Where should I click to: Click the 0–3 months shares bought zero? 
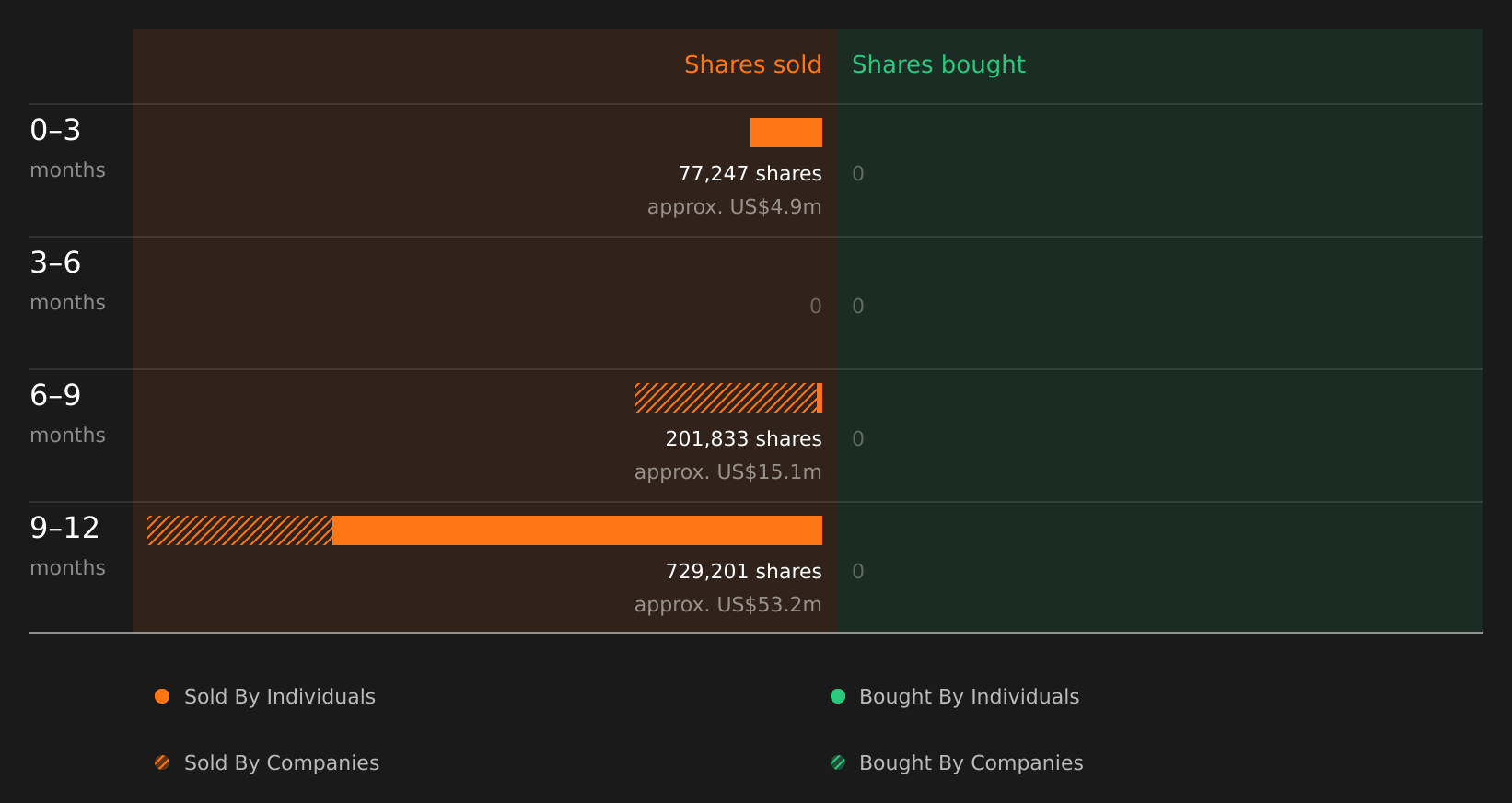click(x=858, y=174)
